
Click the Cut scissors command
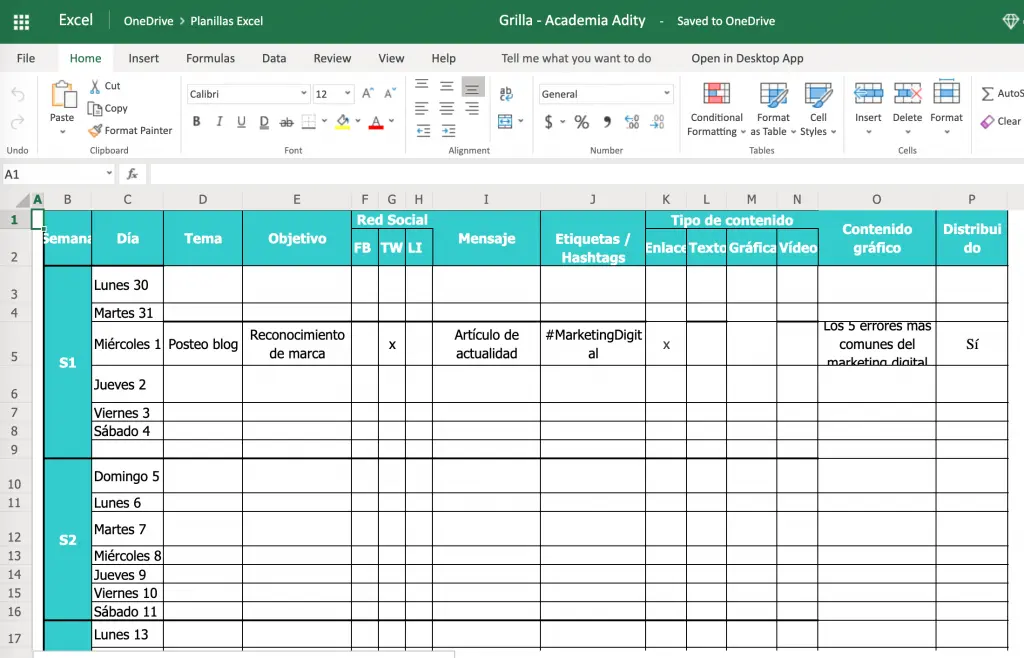(104, 86)
